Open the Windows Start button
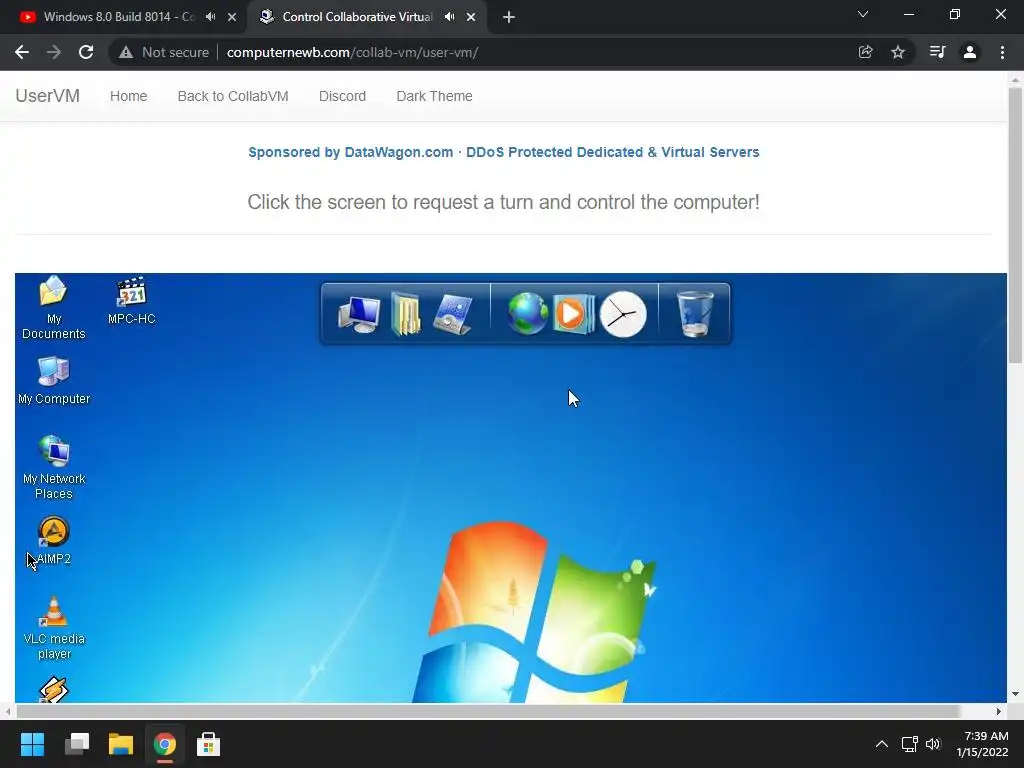Screen dimensions: 1024x768 click(32, 744)
